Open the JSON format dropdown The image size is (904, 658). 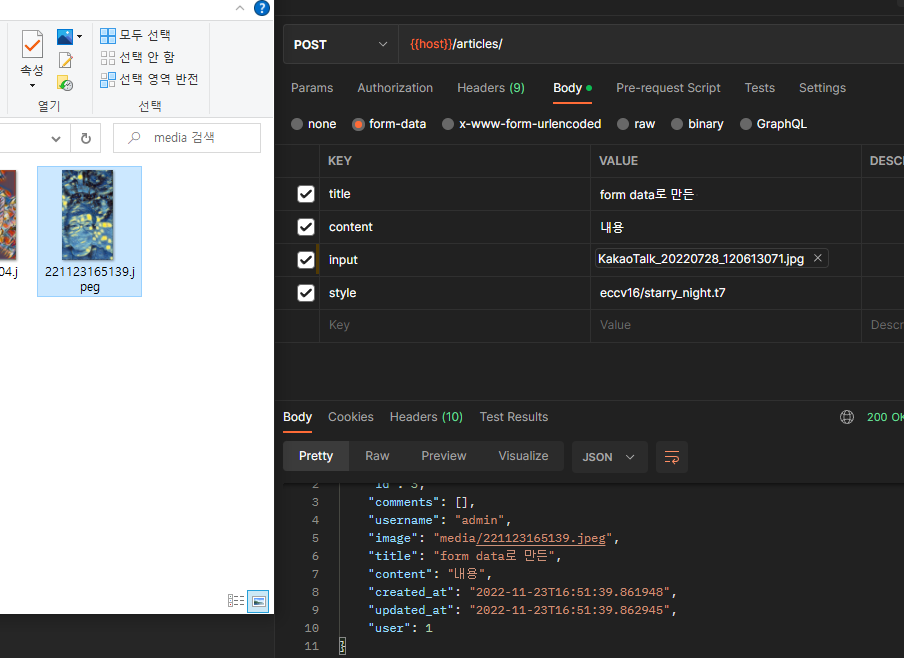click(x=609, y=457)
